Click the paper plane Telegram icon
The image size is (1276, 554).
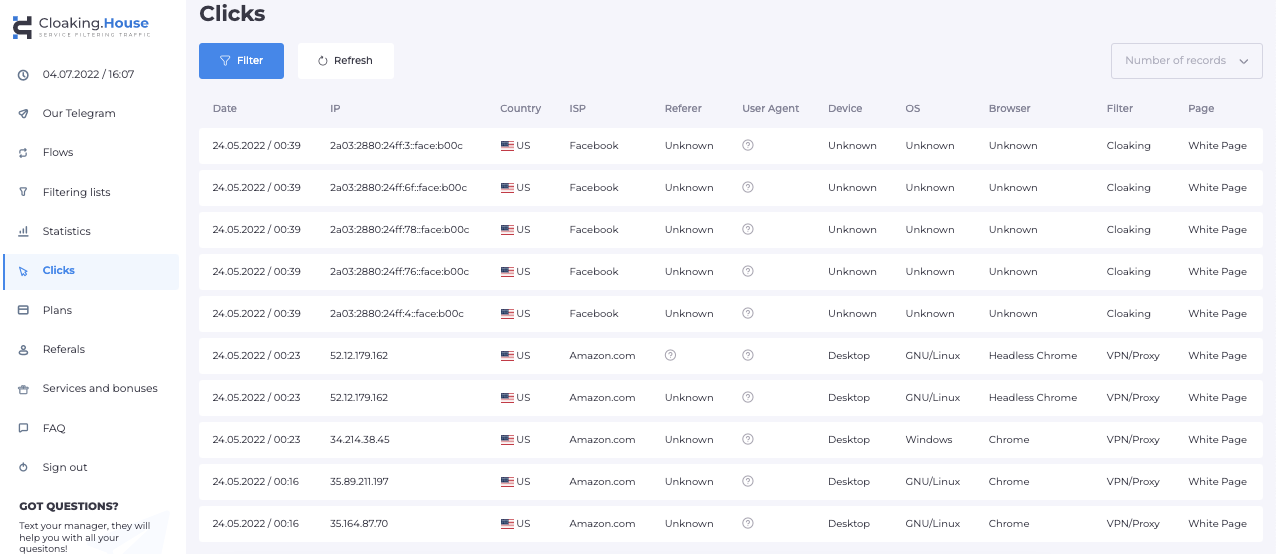[23, 114]
